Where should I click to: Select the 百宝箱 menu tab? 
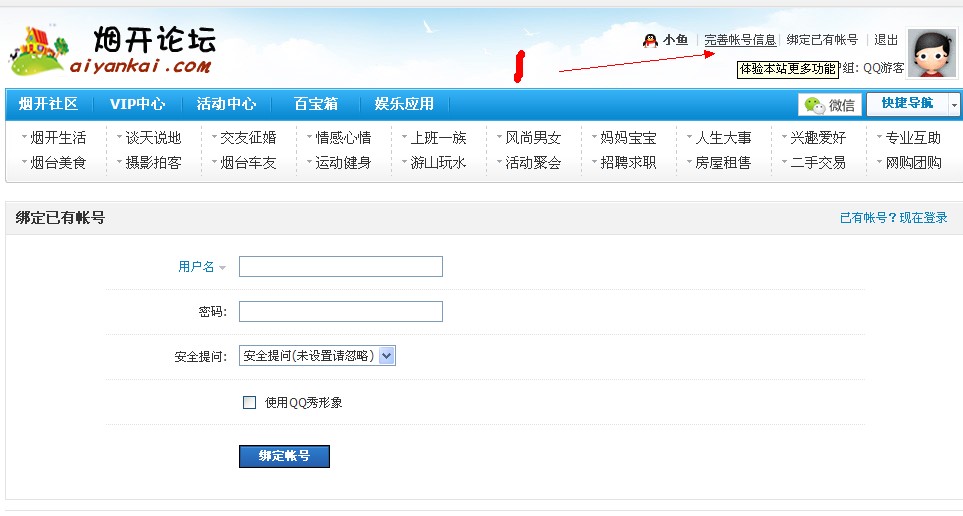click(316, 104)
